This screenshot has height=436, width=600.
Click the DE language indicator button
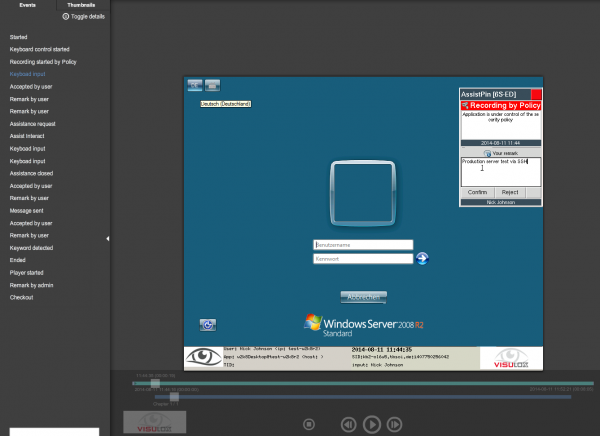(x=195, y=85)
